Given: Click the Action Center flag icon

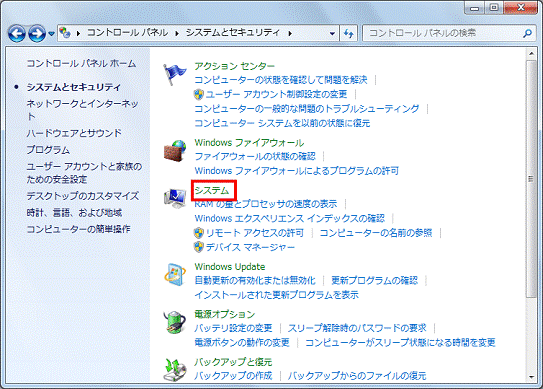Looking at the screenshot, I should (175, 74).
